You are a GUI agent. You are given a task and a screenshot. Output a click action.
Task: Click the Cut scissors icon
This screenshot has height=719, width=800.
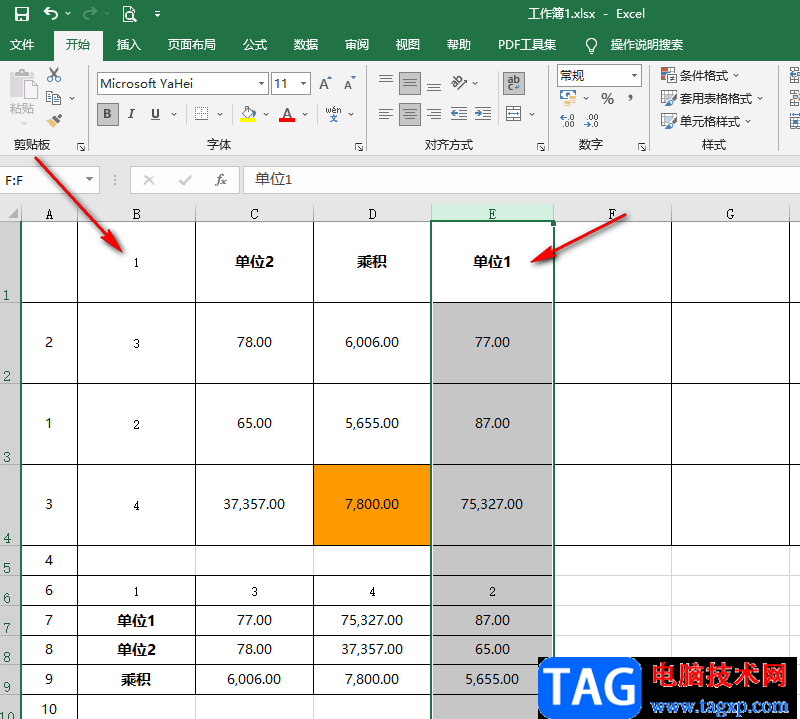[54, 75]
